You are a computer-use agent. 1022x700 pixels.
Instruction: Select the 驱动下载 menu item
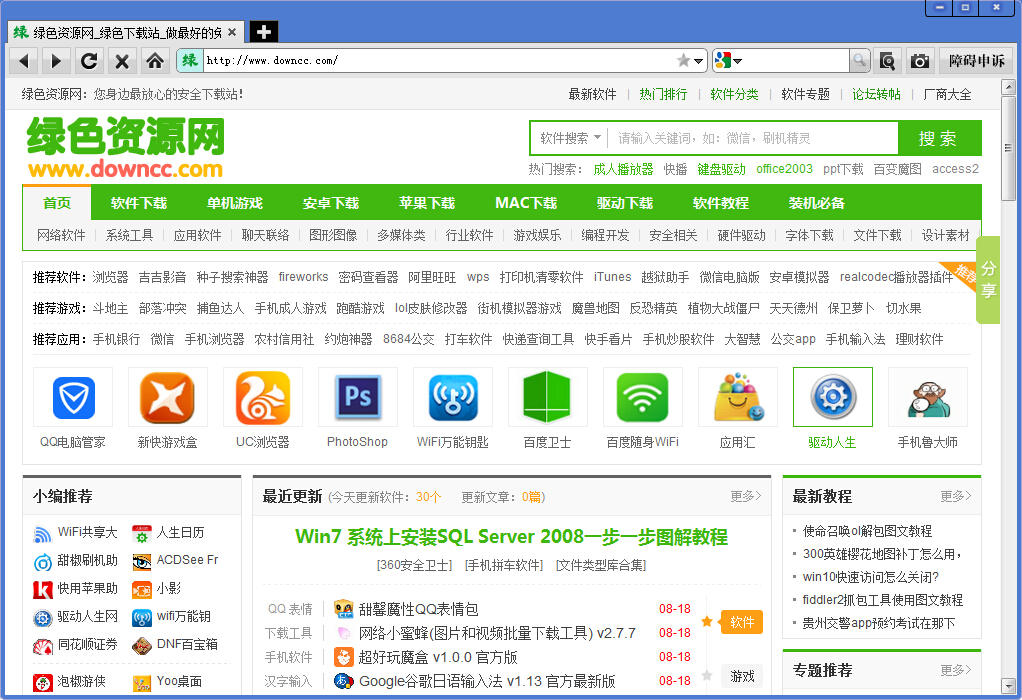pos(624,202)
